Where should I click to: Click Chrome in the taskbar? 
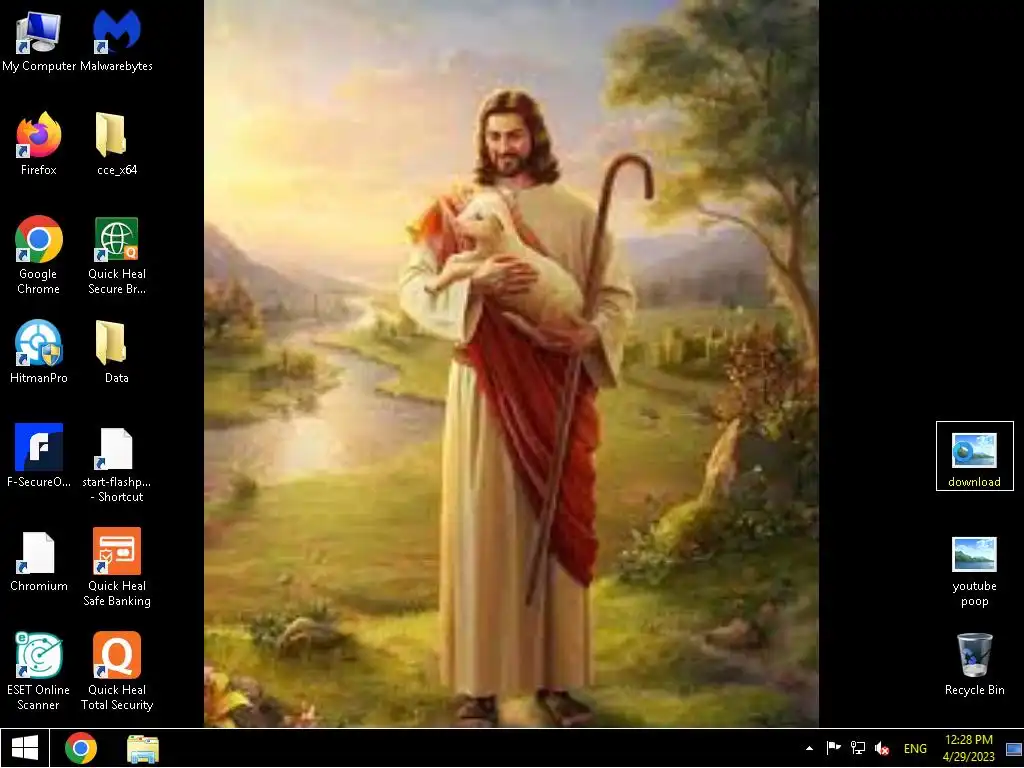coord(81,748)
